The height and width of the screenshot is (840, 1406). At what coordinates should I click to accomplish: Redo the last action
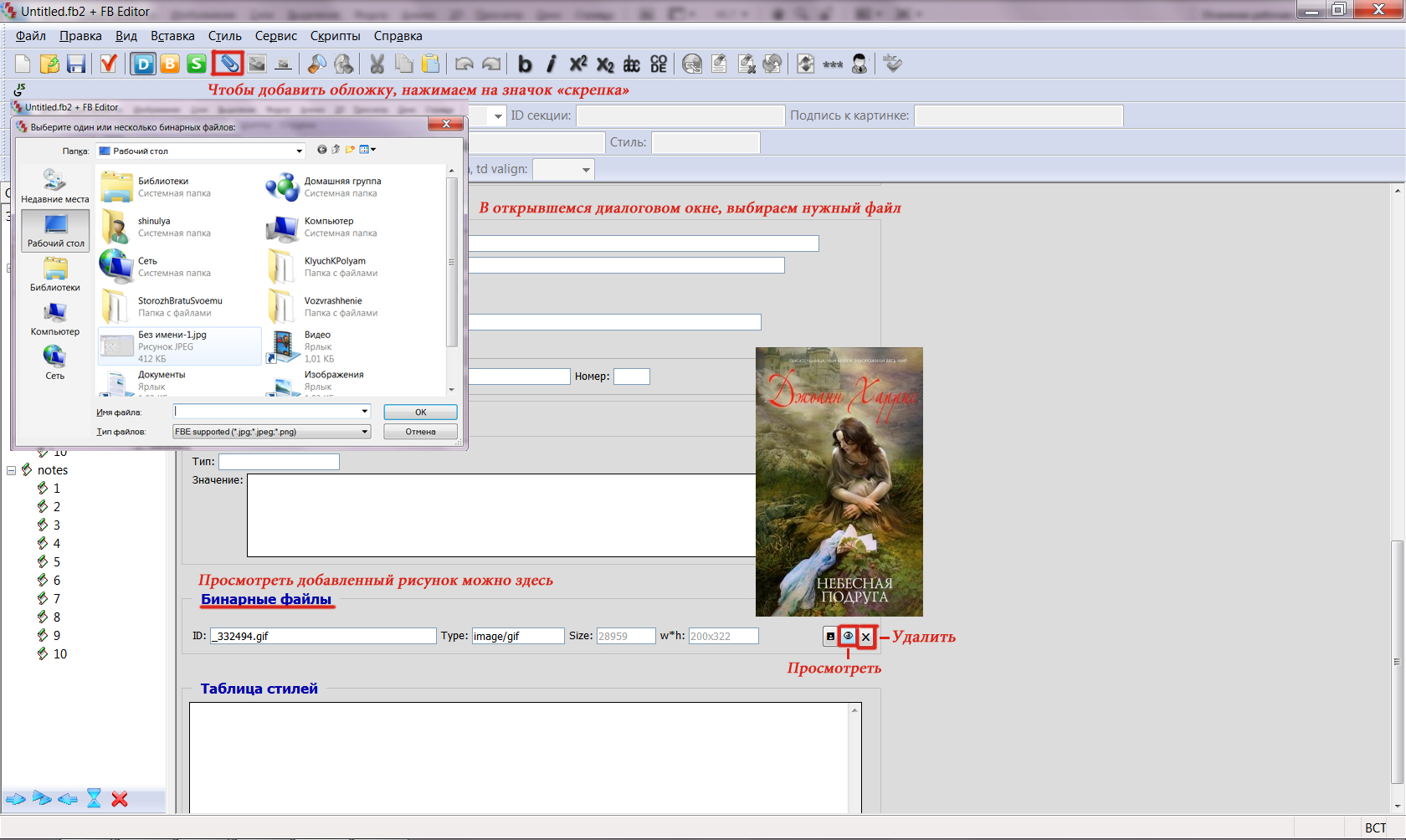[492, 64]
